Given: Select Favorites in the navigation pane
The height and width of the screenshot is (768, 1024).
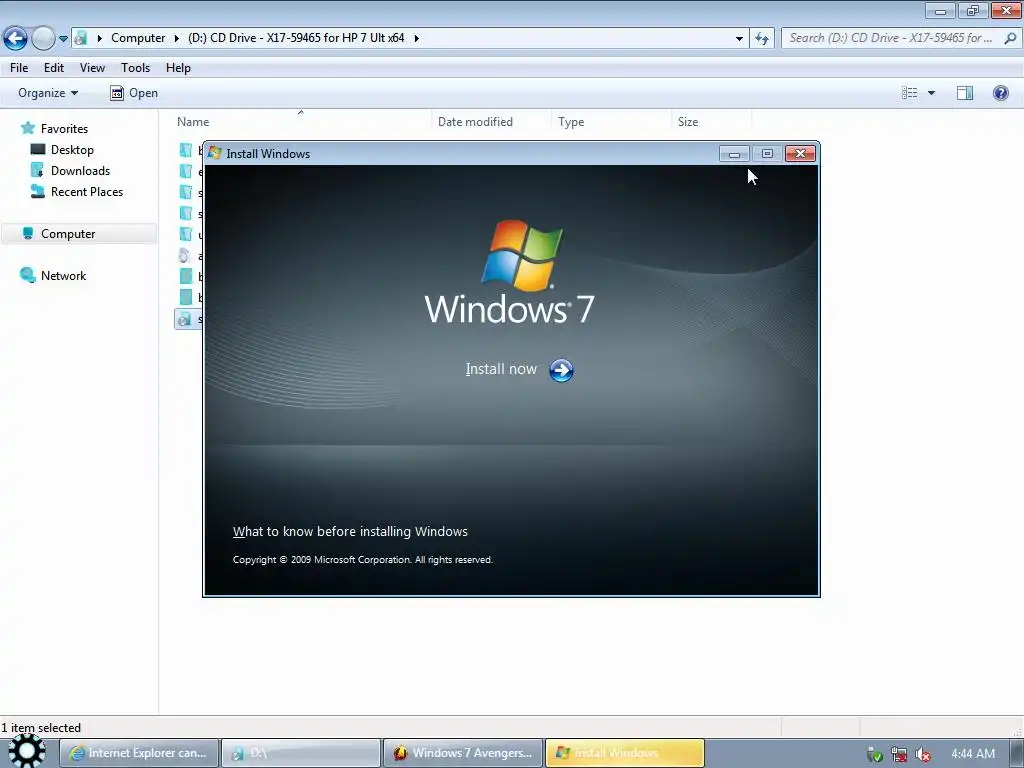Looking at the screenshot, I should pos(64,129).
